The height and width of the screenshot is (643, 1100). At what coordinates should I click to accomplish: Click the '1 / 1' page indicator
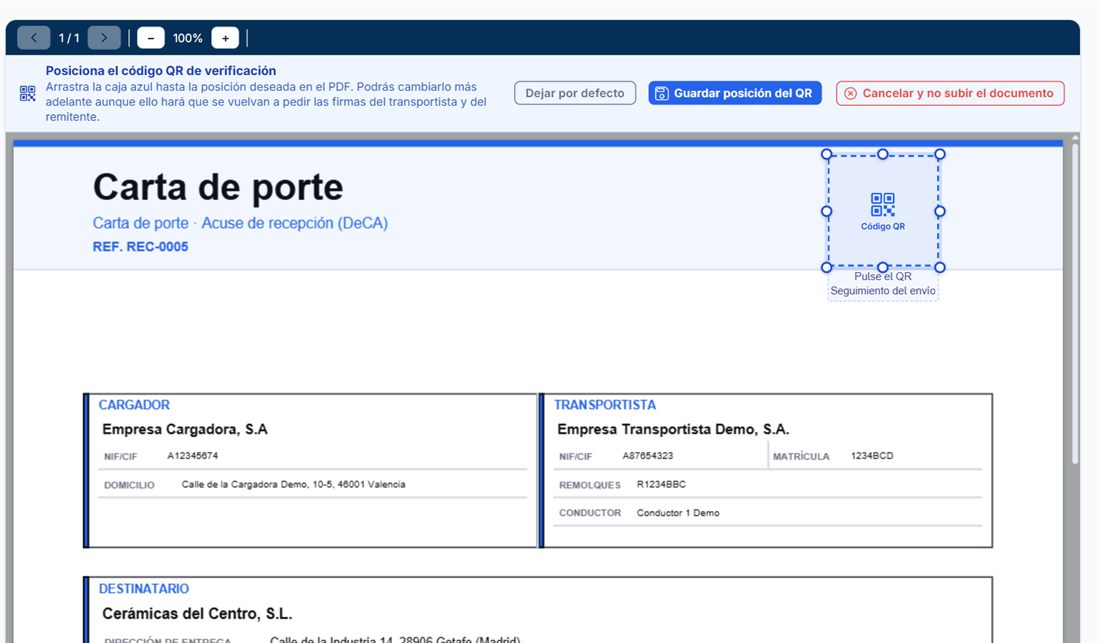(69, 38)
